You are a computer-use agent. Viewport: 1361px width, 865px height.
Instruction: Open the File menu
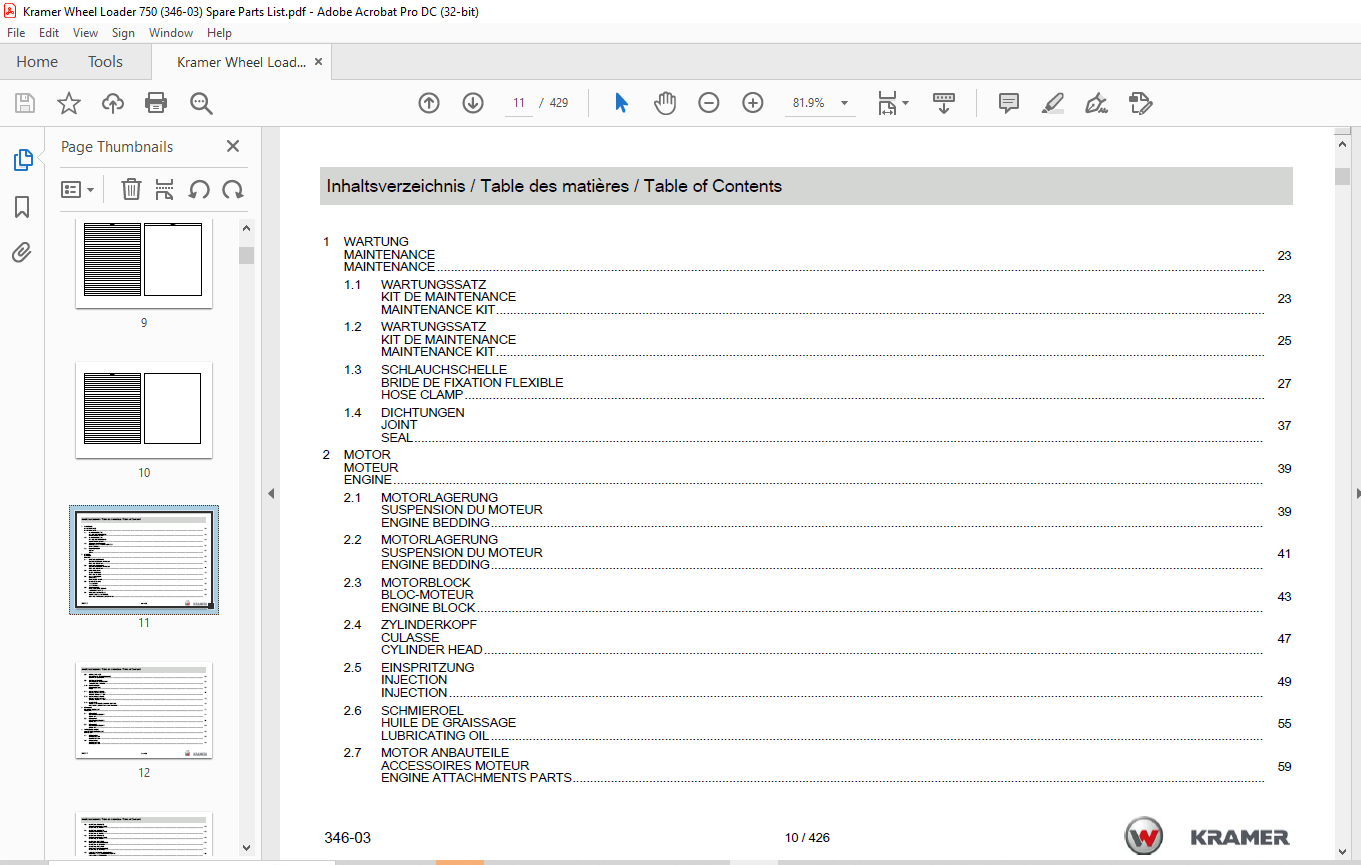coord(16,33)
